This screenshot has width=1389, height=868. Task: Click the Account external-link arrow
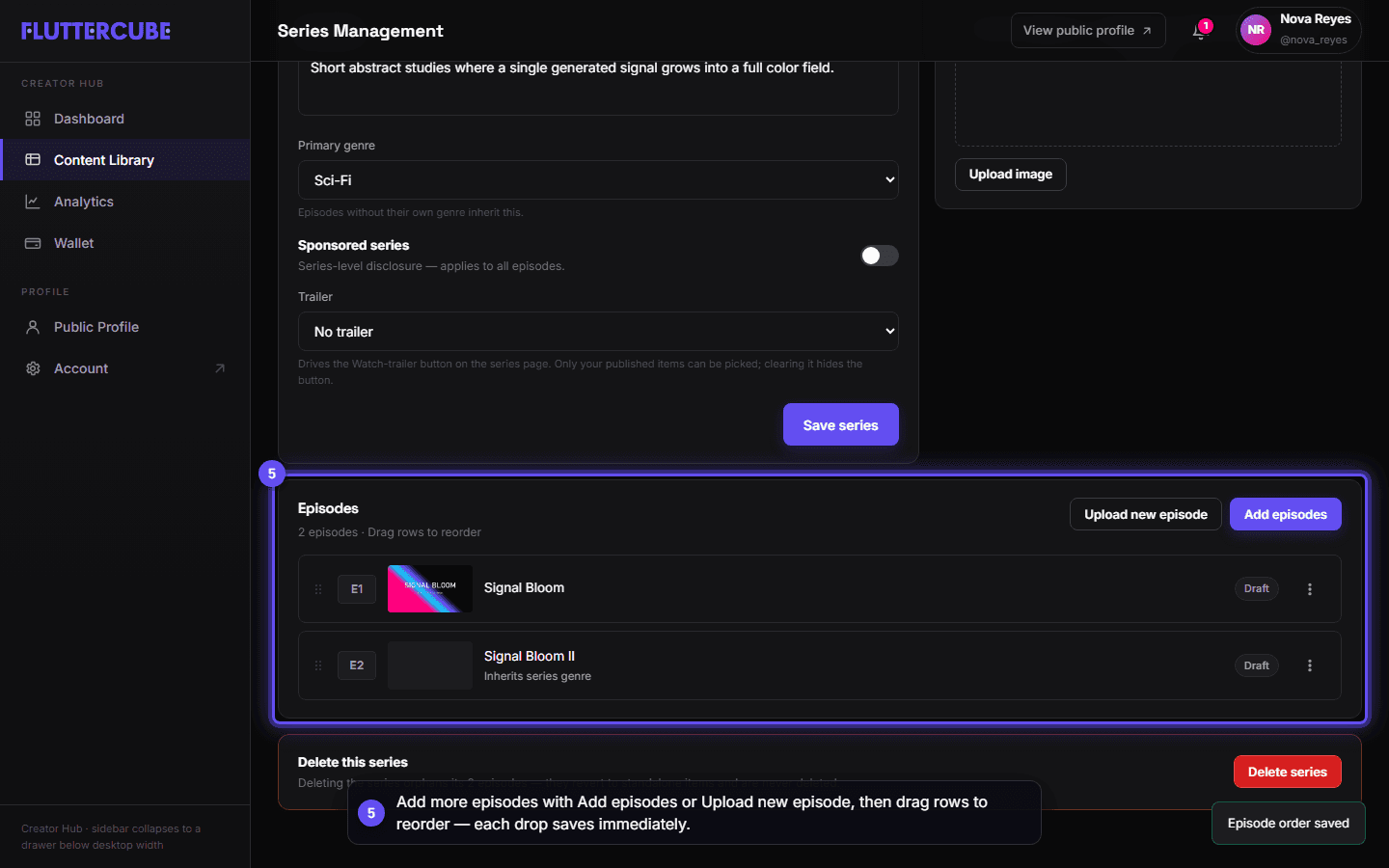coord(220,368)
